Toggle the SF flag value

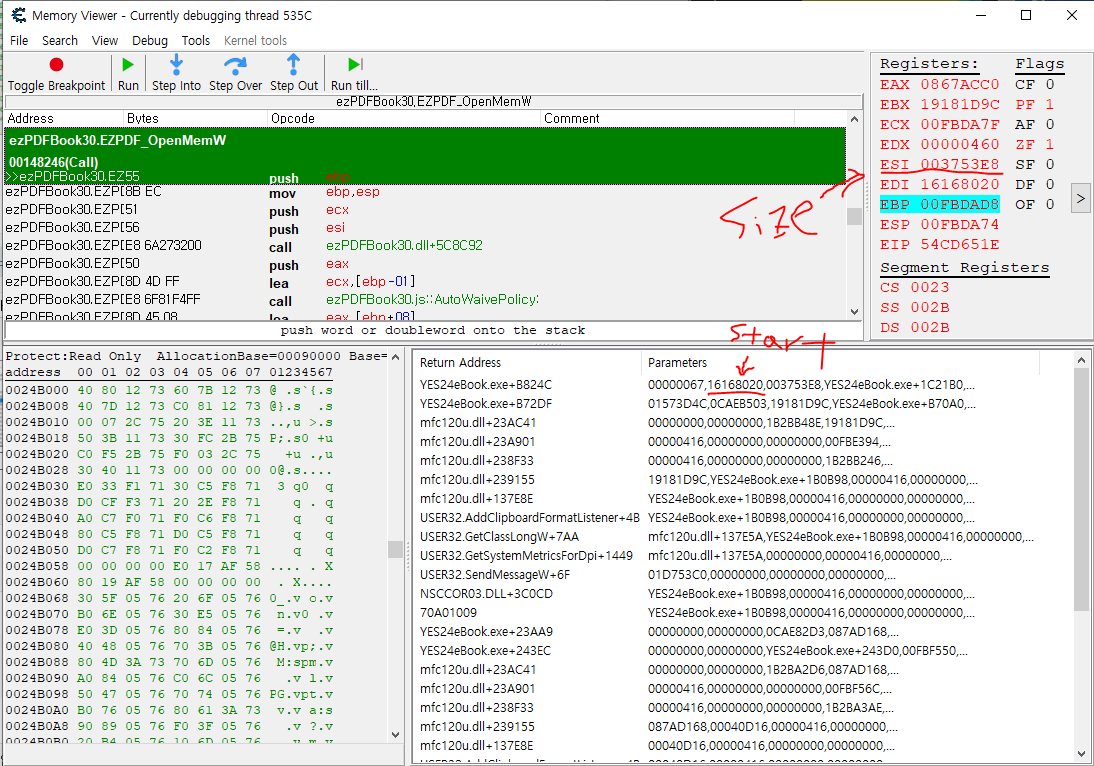tap(1049, 165)
